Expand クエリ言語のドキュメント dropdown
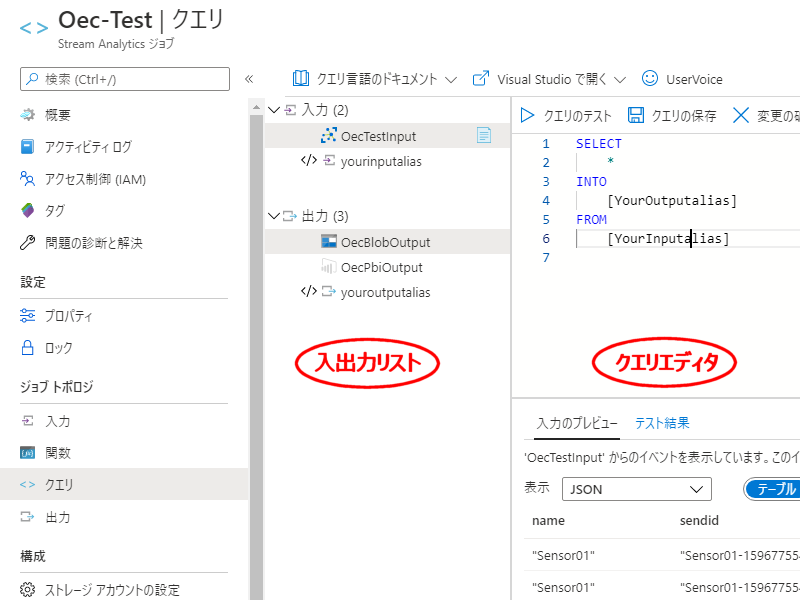800x600 pixels. pyautogui.click(x=375, y=79)
